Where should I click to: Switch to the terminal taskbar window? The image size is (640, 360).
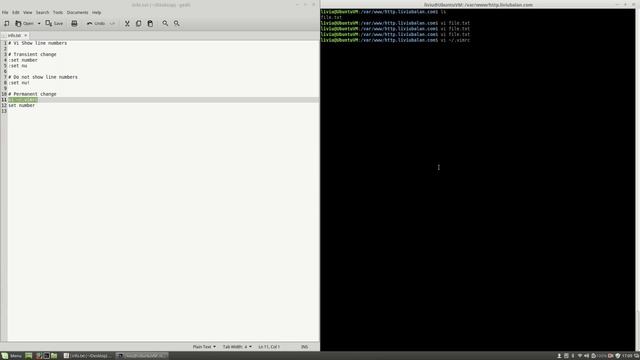click(142, 356)
